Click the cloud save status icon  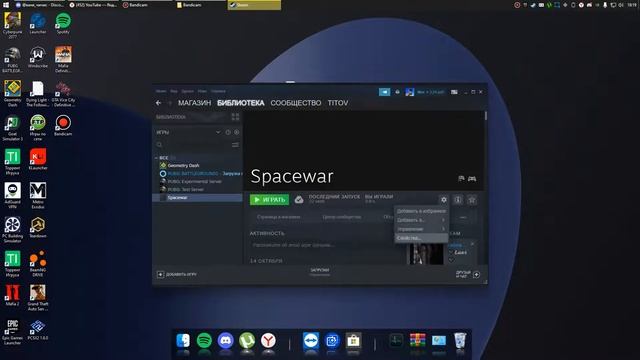(299, 200)
